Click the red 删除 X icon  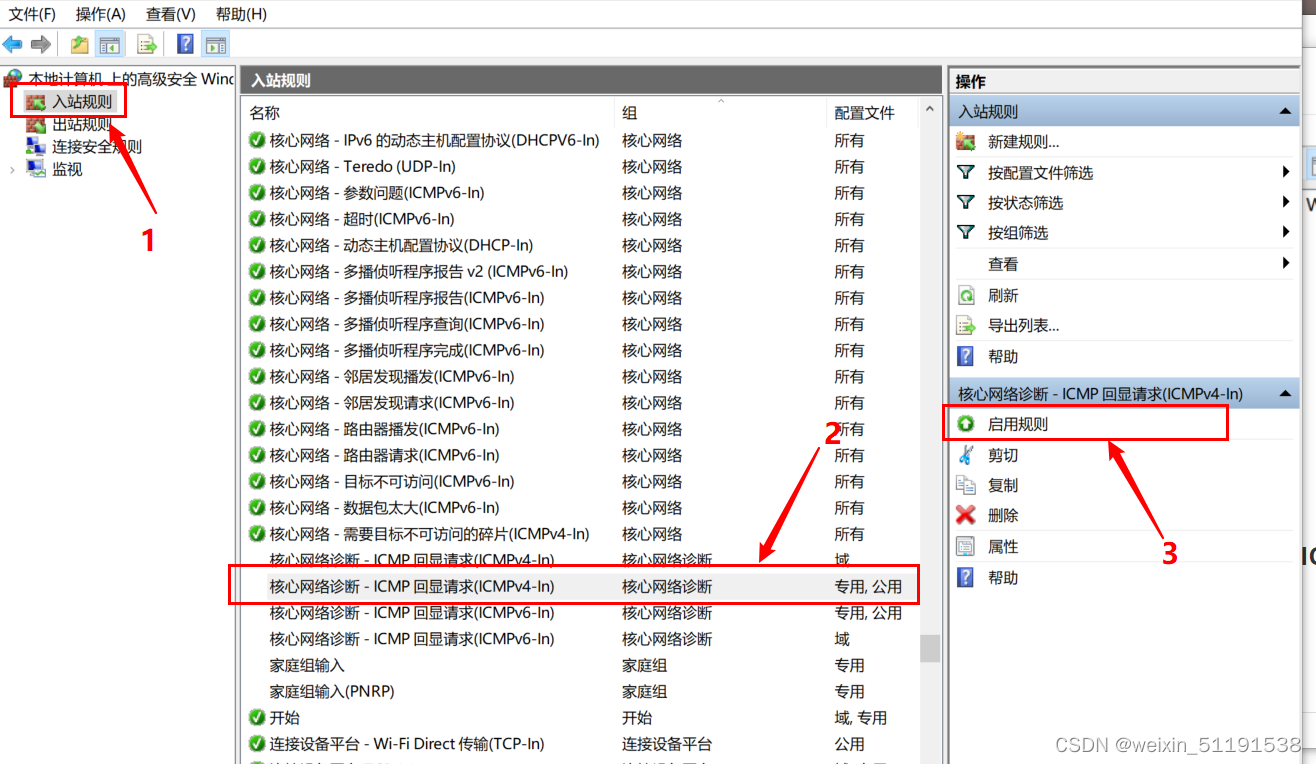point(966,516)
